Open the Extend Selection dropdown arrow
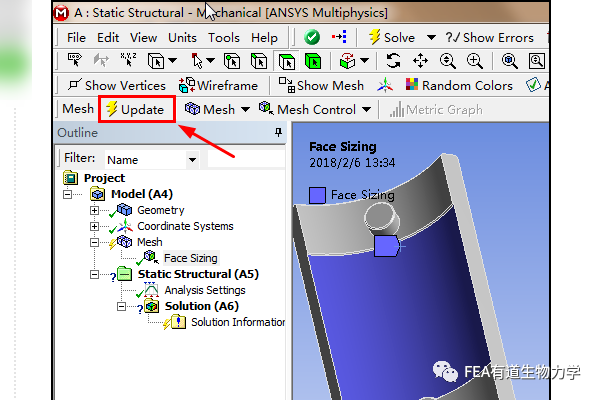 coord(365,60)
